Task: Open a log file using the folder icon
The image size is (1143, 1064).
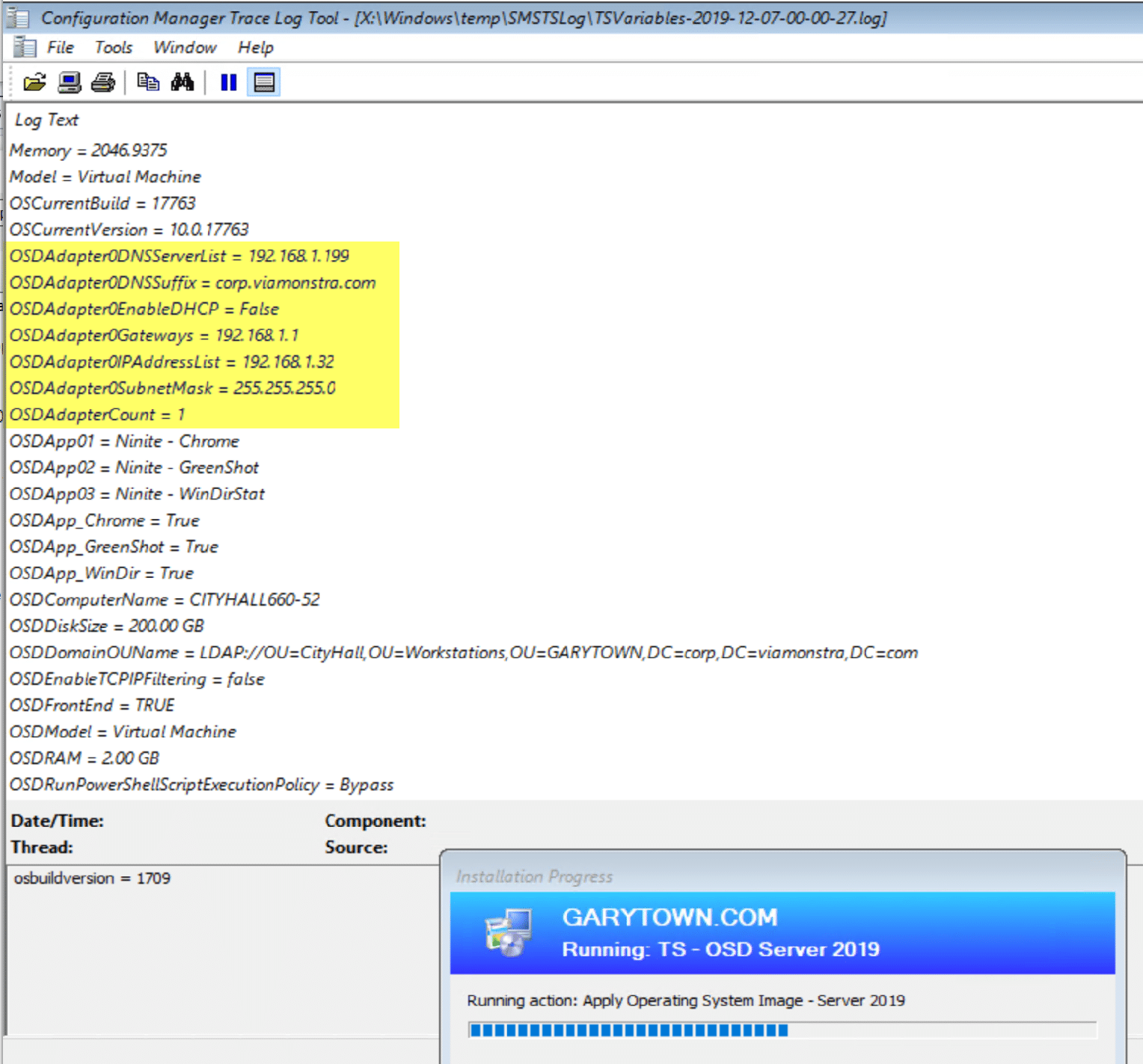Action: 34,82
